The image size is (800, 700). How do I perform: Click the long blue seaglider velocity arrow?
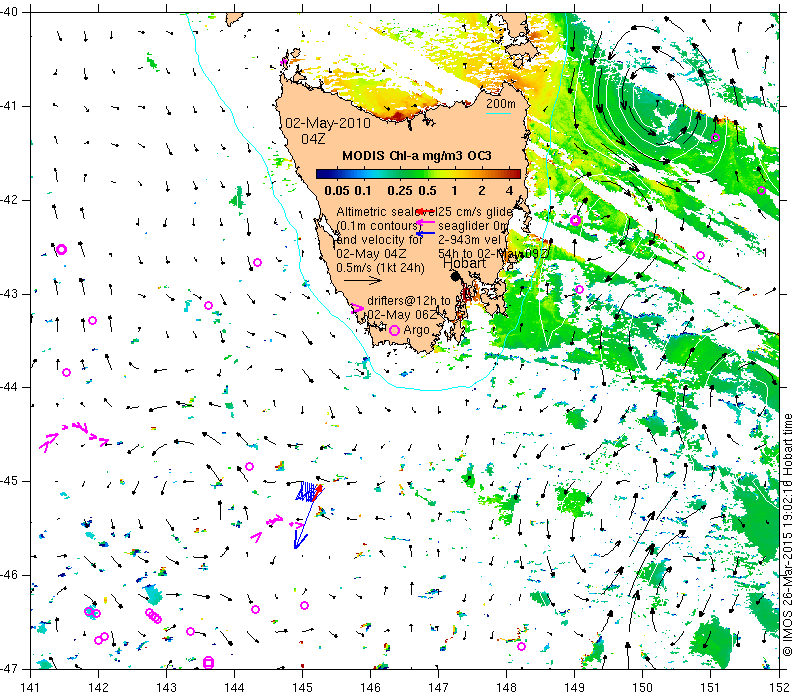tap(304, 524)
